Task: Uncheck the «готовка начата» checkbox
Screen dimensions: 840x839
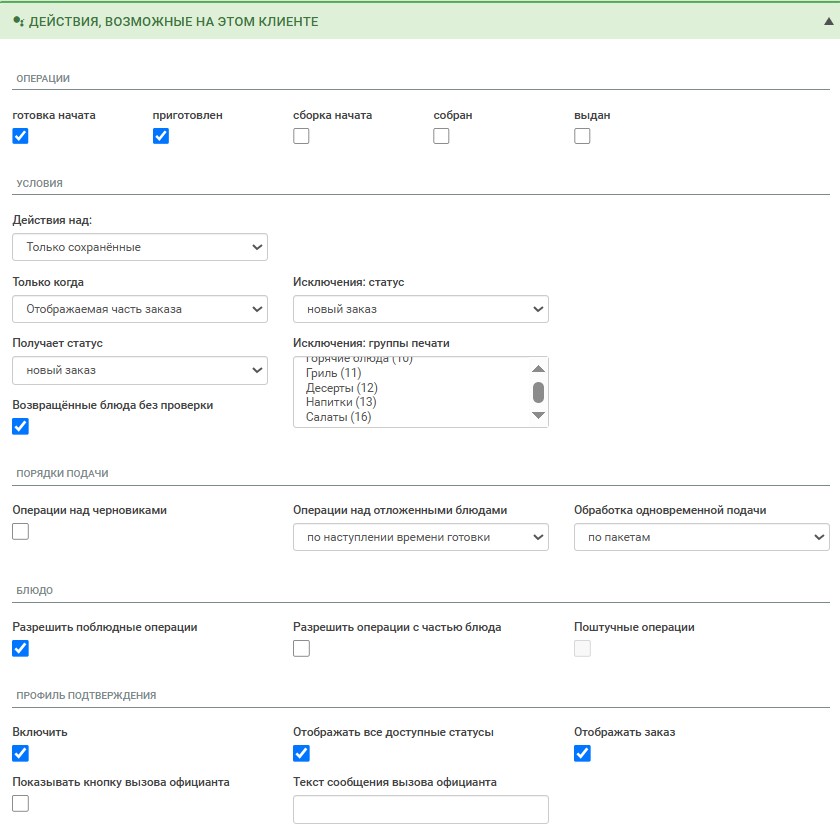Action: (20, 137)
